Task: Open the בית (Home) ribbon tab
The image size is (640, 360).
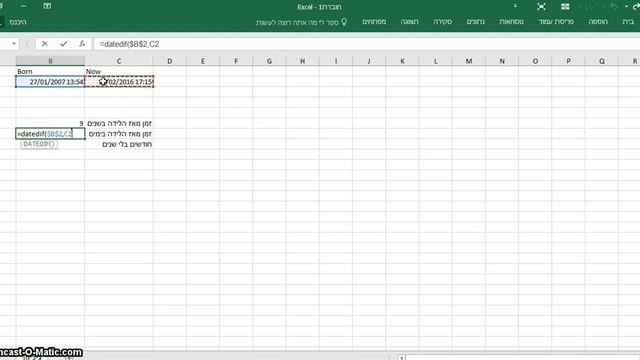Action: point(628,22)
